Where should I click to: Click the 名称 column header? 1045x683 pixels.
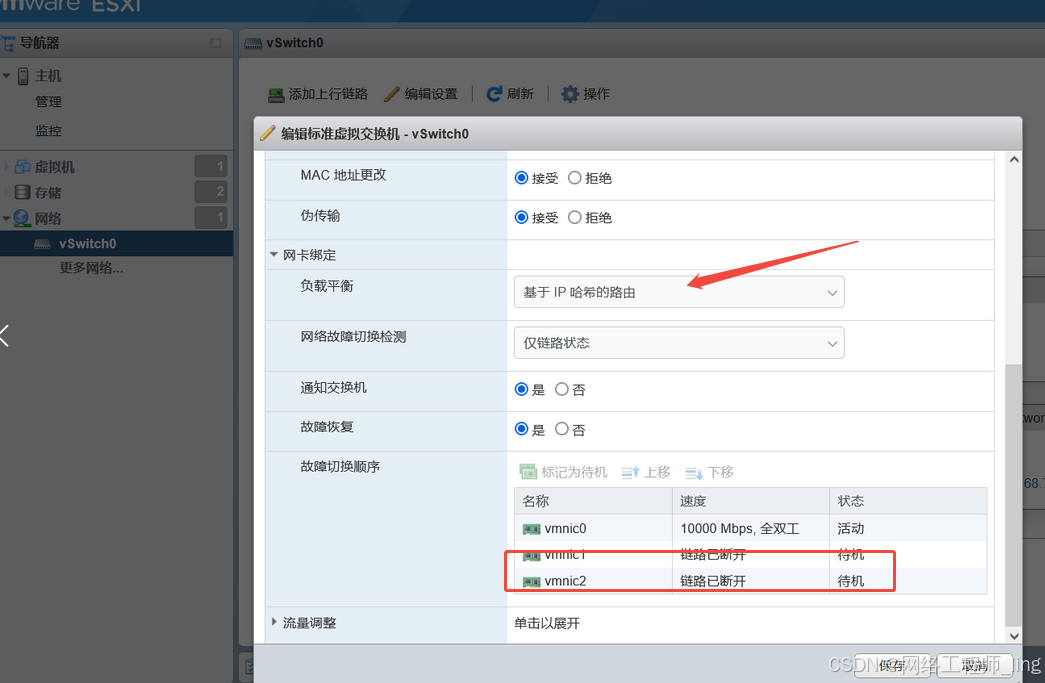tap(593, 501)
